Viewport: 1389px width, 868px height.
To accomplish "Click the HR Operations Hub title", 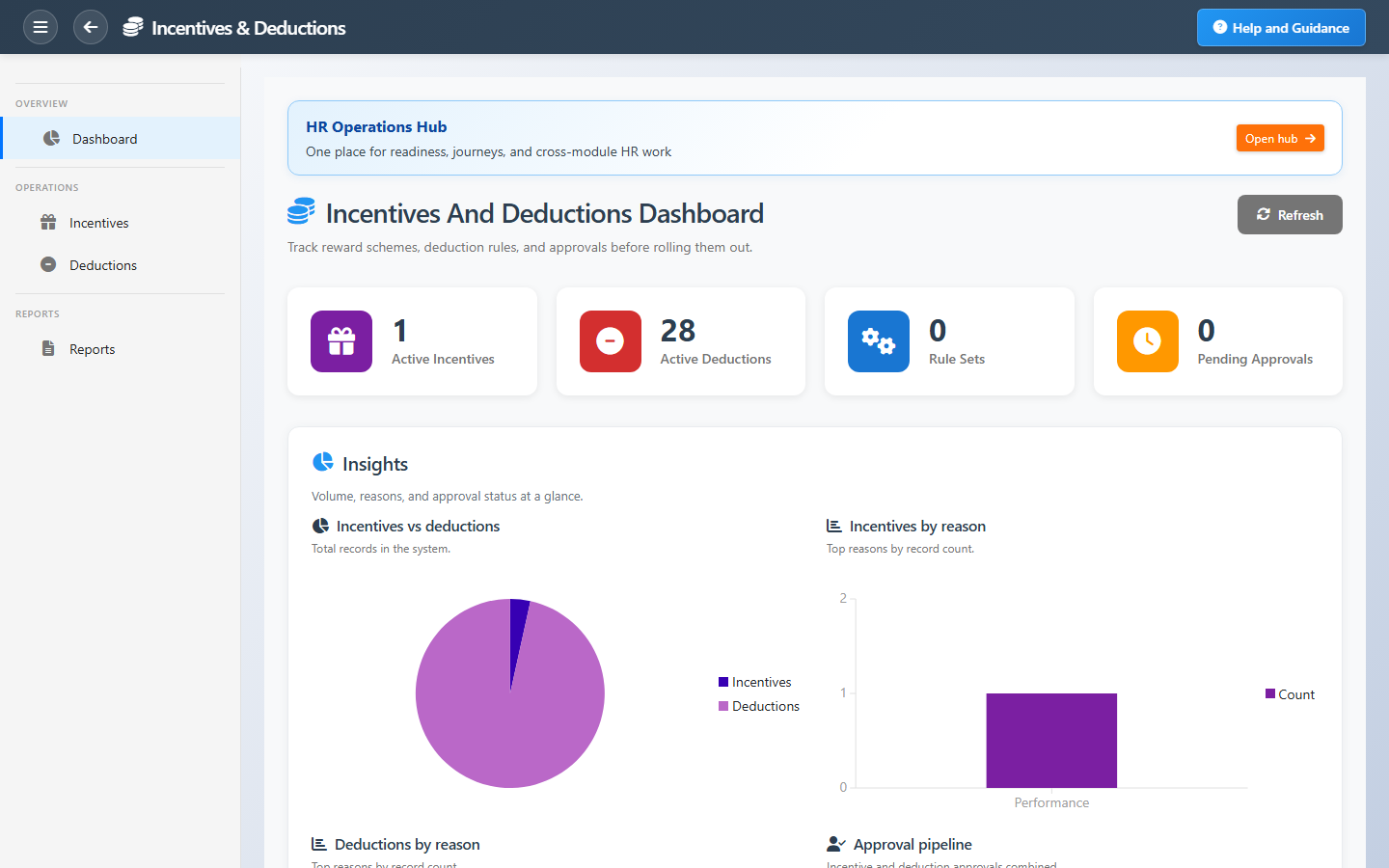I will coord(376,126).
